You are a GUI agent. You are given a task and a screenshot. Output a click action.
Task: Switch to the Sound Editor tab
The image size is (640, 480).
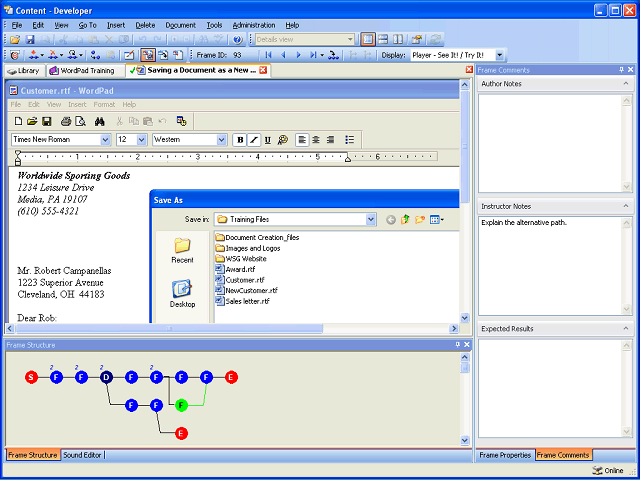click(82, 455)
